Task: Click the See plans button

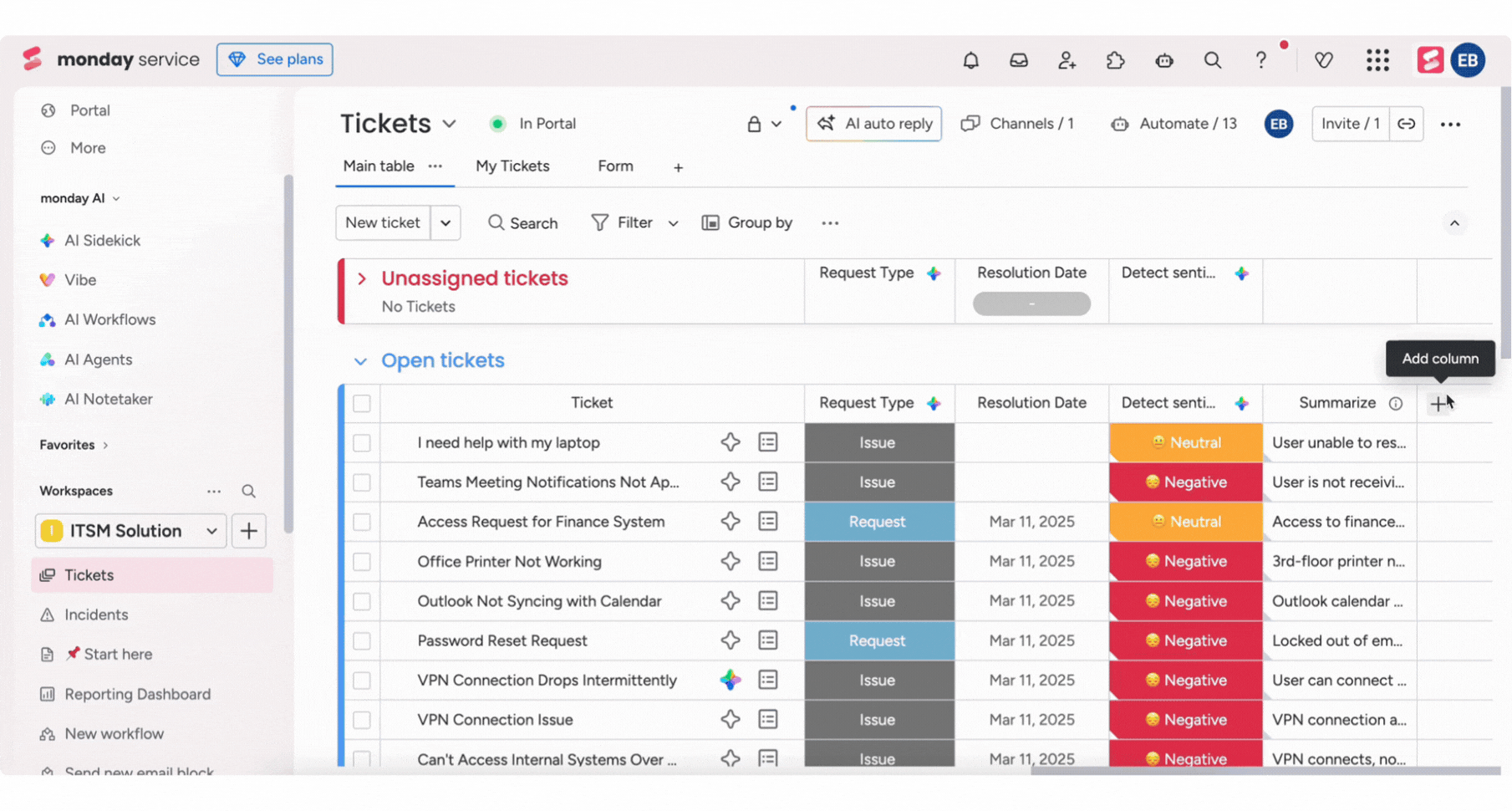Action: click(274, 59)
